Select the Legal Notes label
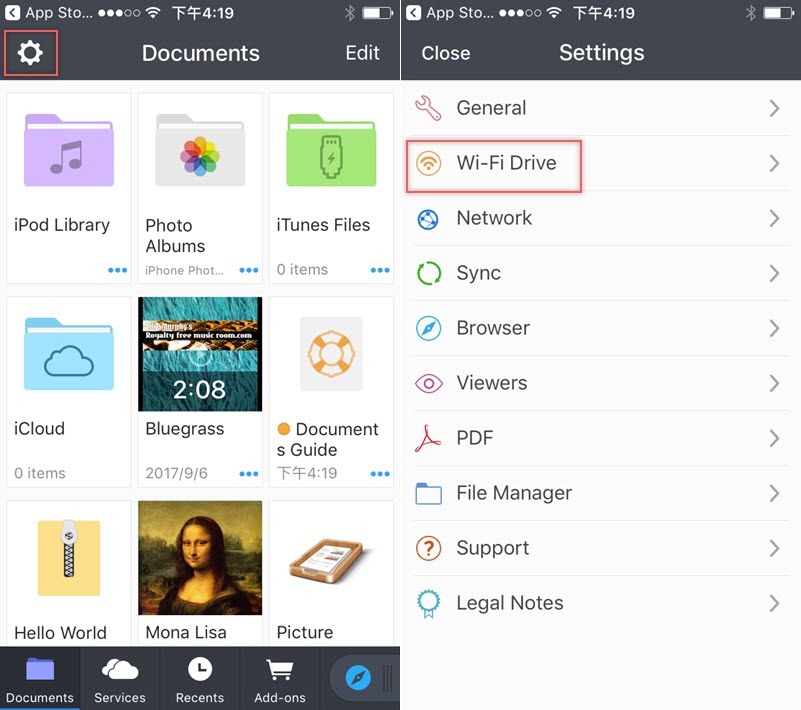This screenshot has height=710, width=801. point(510,603)
